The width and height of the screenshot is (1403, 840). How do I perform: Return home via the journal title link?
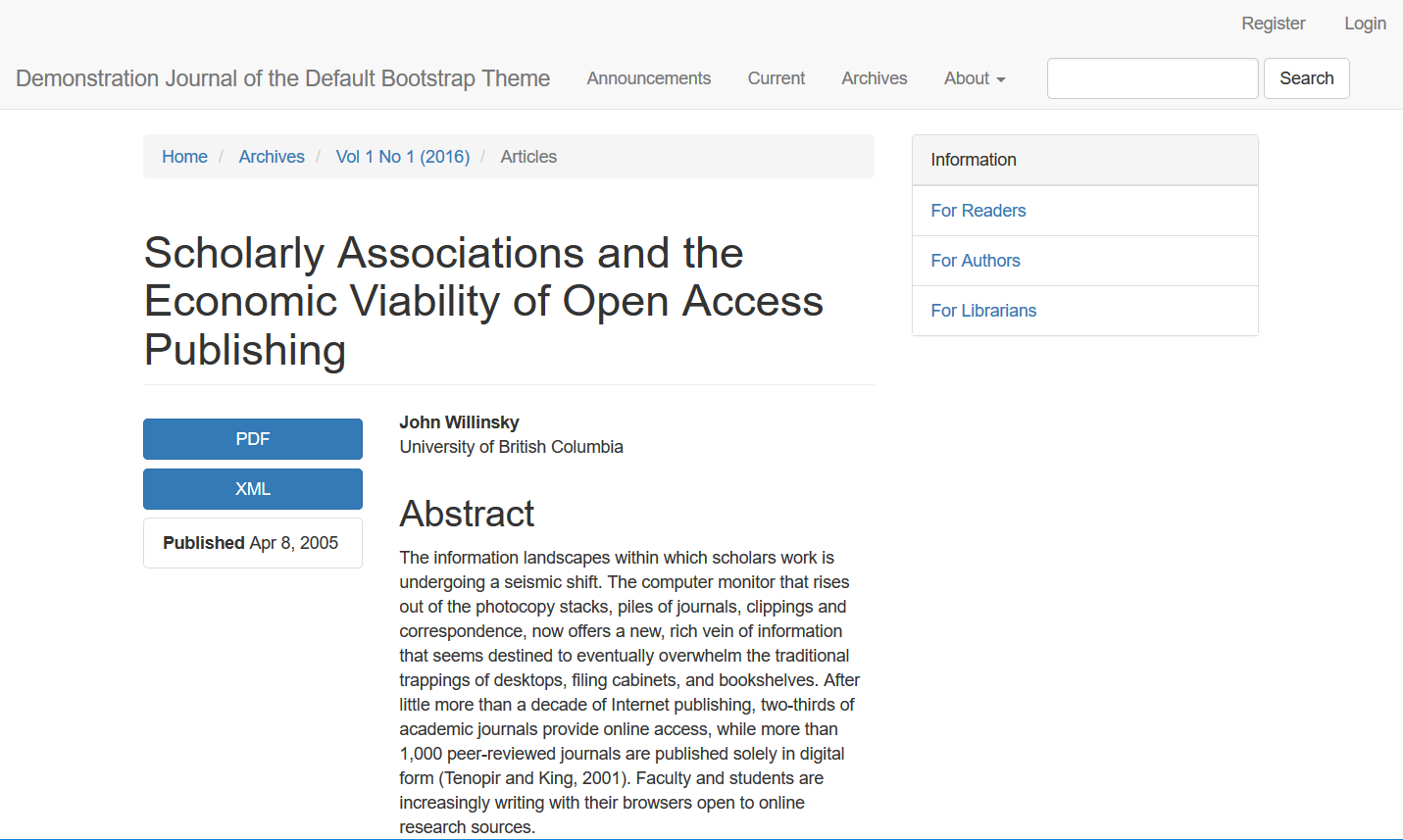coord(282,77)
